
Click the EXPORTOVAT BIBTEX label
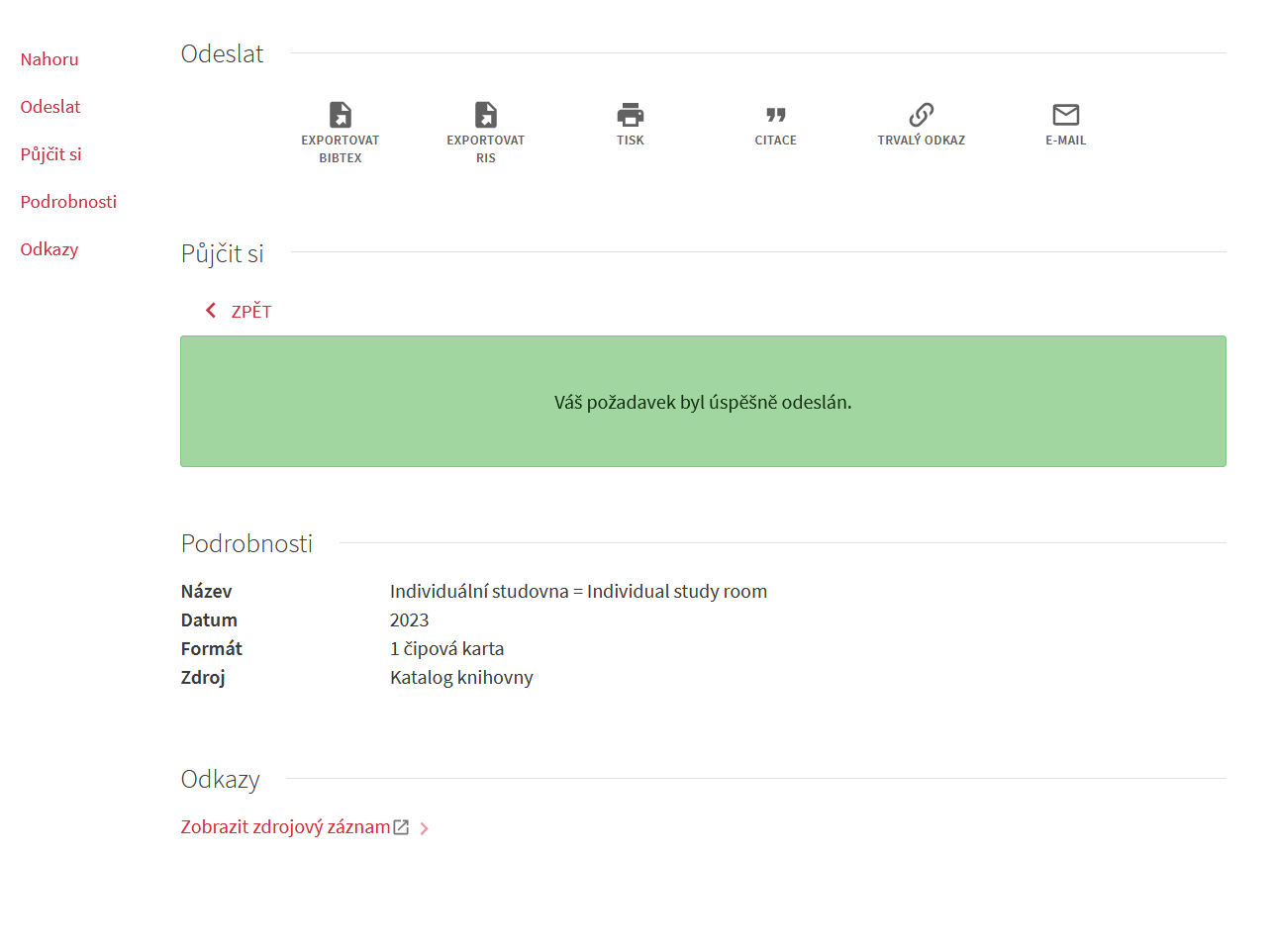[x=341, y=149]
